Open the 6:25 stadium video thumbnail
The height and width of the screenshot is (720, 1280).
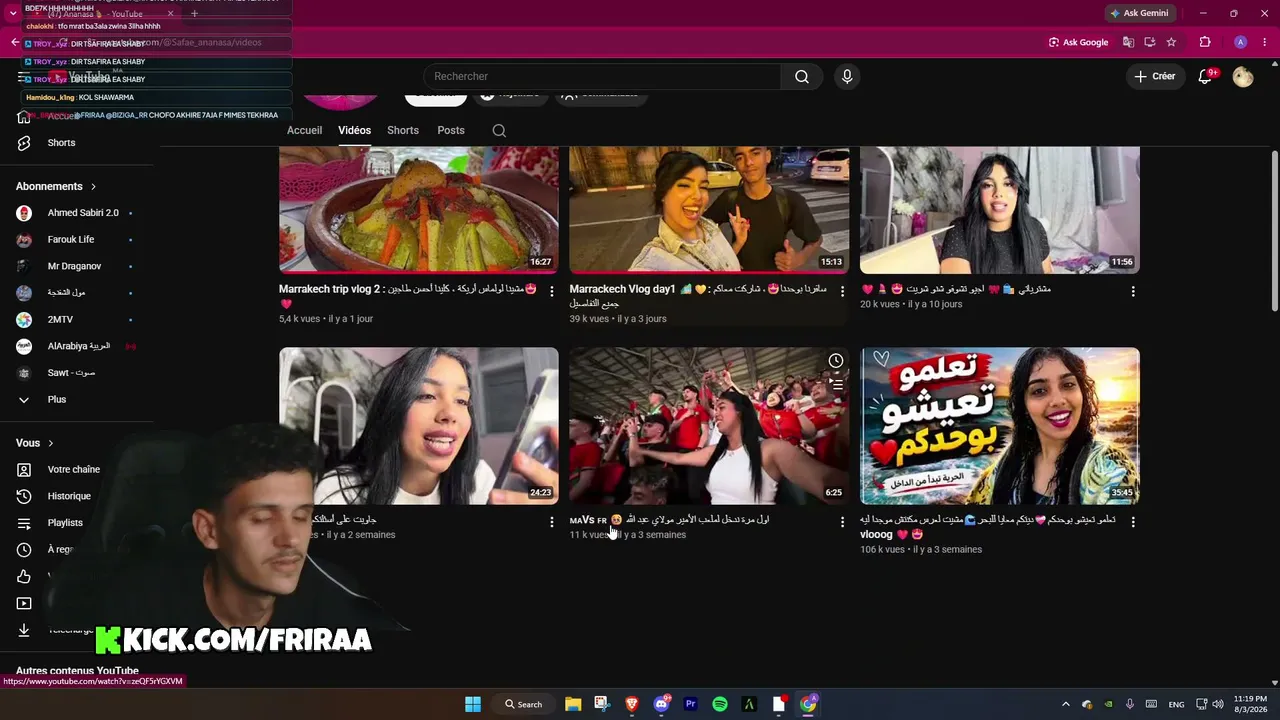tap(709, 426)
